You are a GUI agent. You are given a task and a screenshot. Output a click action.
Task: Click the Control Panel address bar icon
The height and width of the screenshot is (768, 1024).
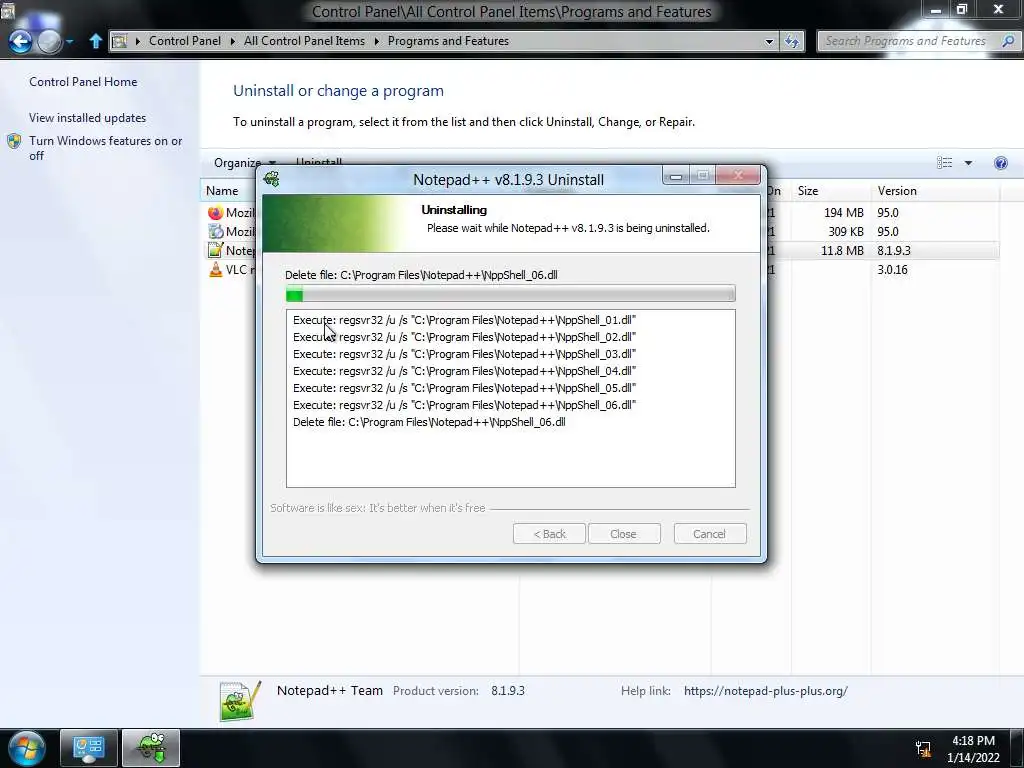click(x=120, y=41)
